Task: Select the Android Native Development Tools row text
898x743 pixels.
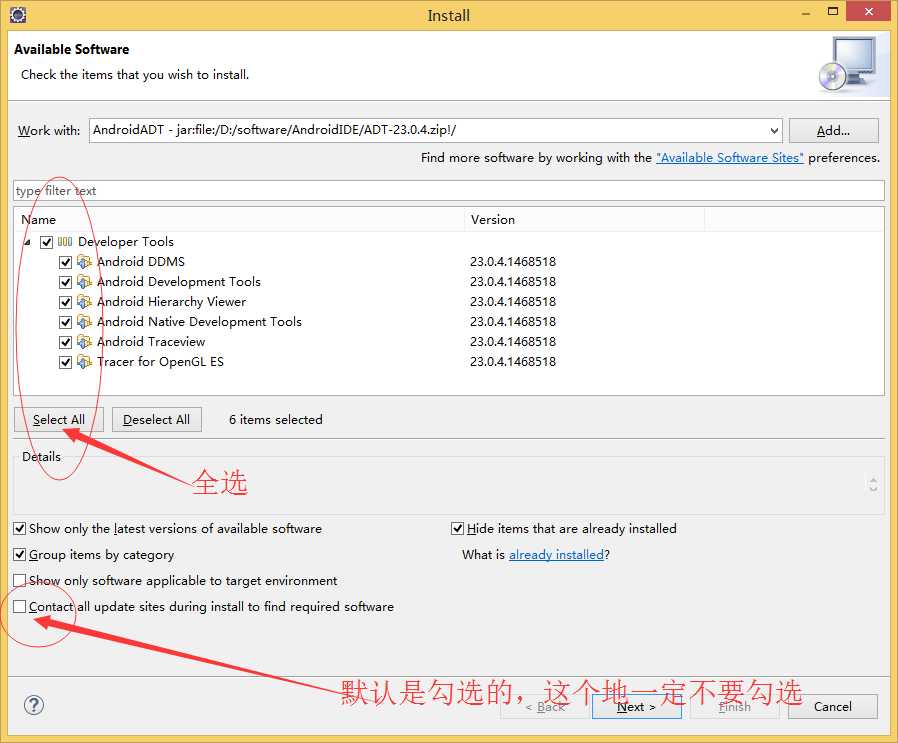Action: coord(199,322)
